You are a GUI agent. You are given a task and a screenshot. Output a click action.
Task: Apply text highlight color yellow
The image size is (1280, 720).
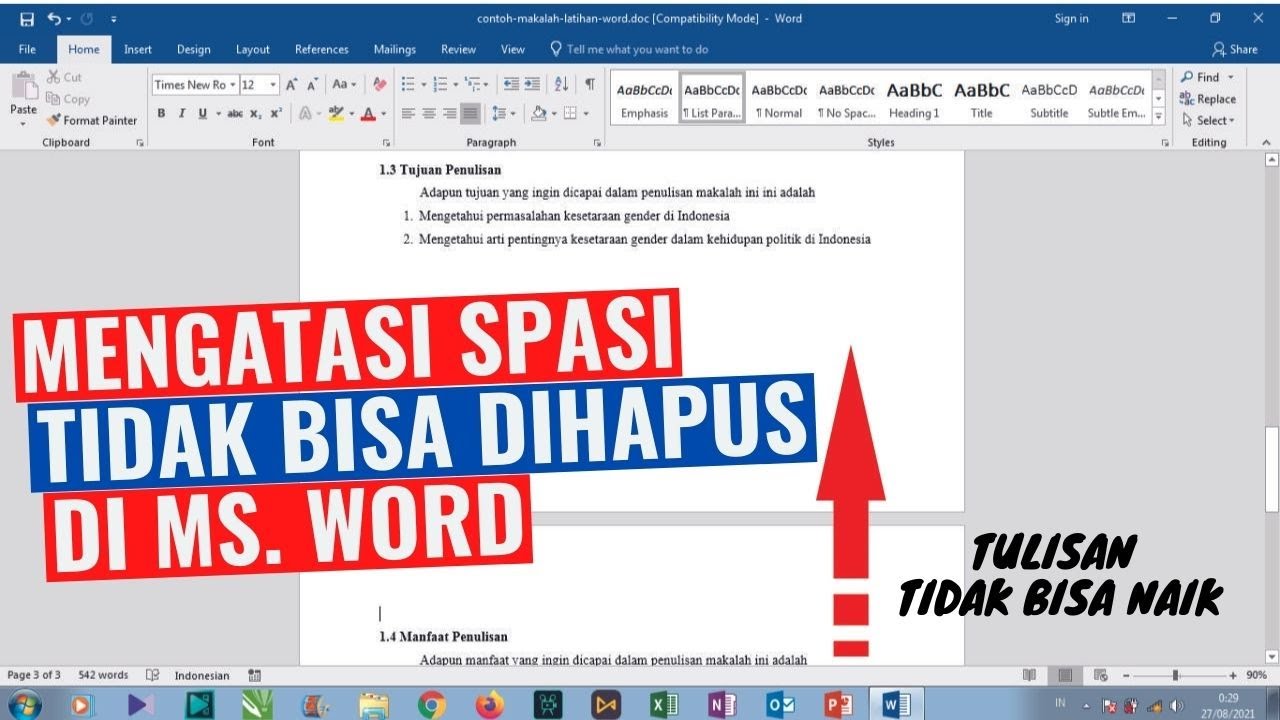[x=336, y=114]
